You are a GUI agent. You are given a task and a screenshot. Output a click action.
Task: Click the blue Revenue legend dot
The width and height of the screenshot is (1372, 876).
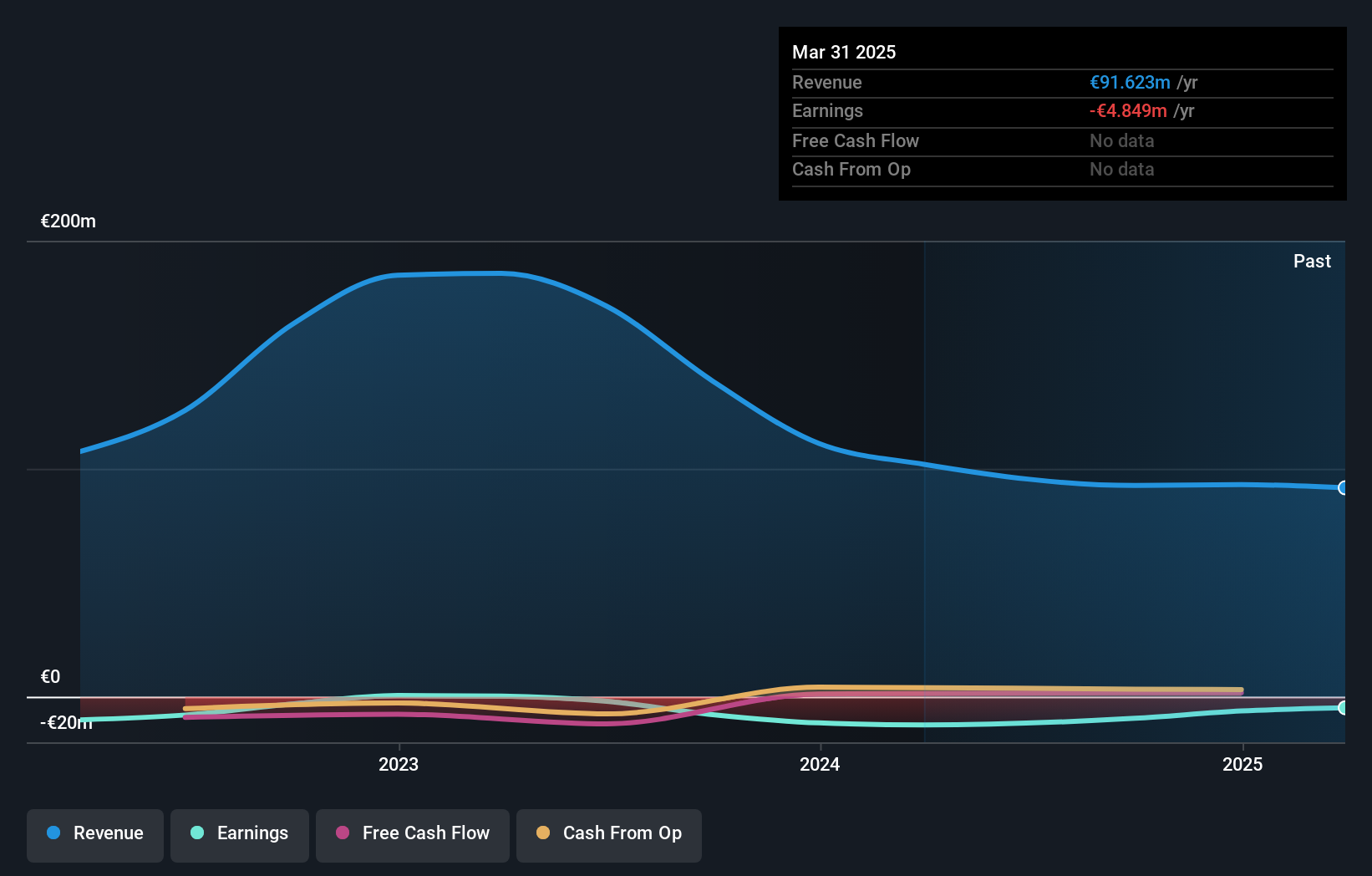click(53, 833)
